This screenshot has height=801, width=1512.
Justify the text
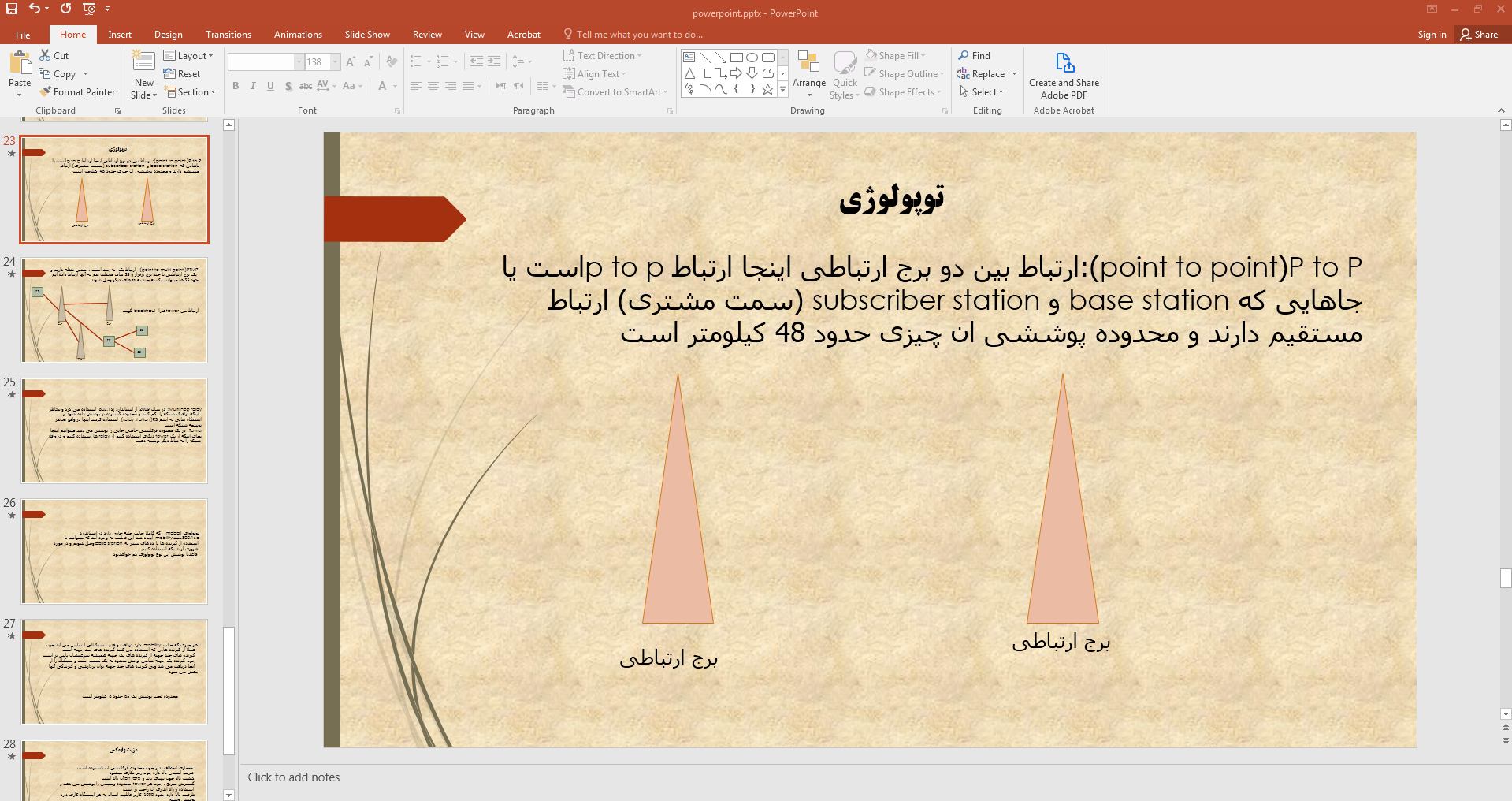[x=468, y=86]
